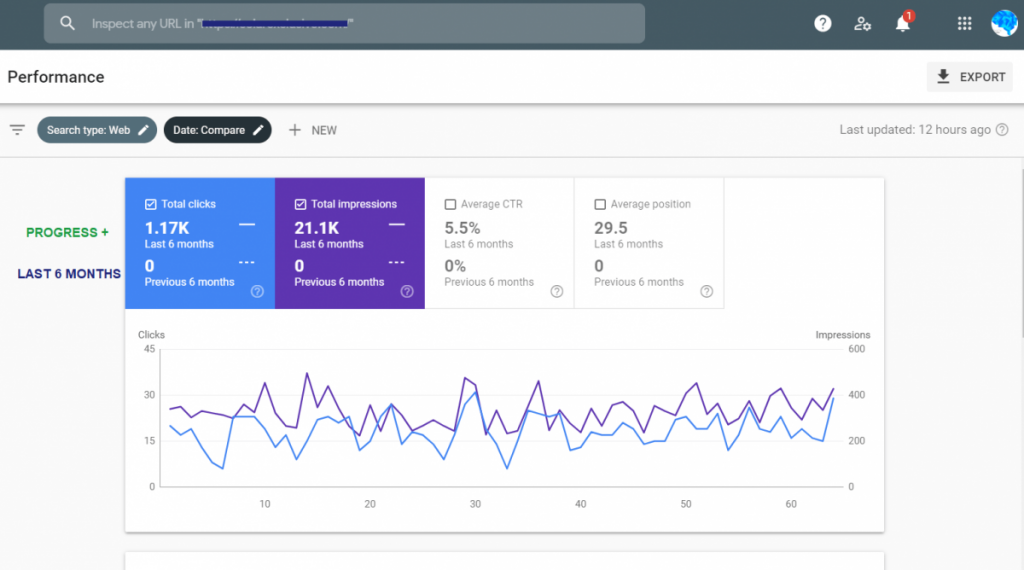Image resolution: width=1024 pixels, height=570 pixels.
Task: Click the 1.17K total clicks value
Action: tap(167, 228)
